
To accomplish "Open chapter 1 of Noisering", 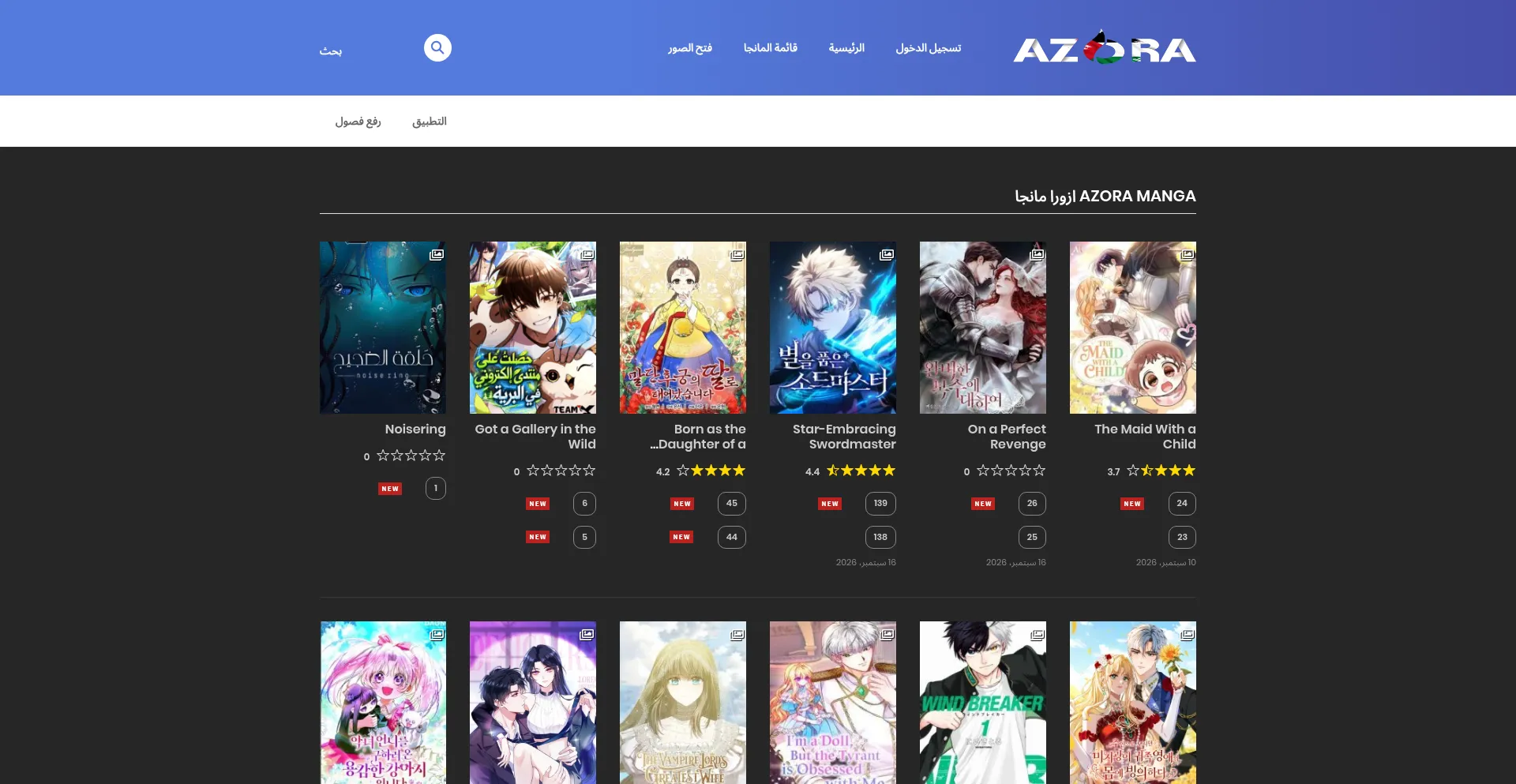I will [x=436, y=489].
